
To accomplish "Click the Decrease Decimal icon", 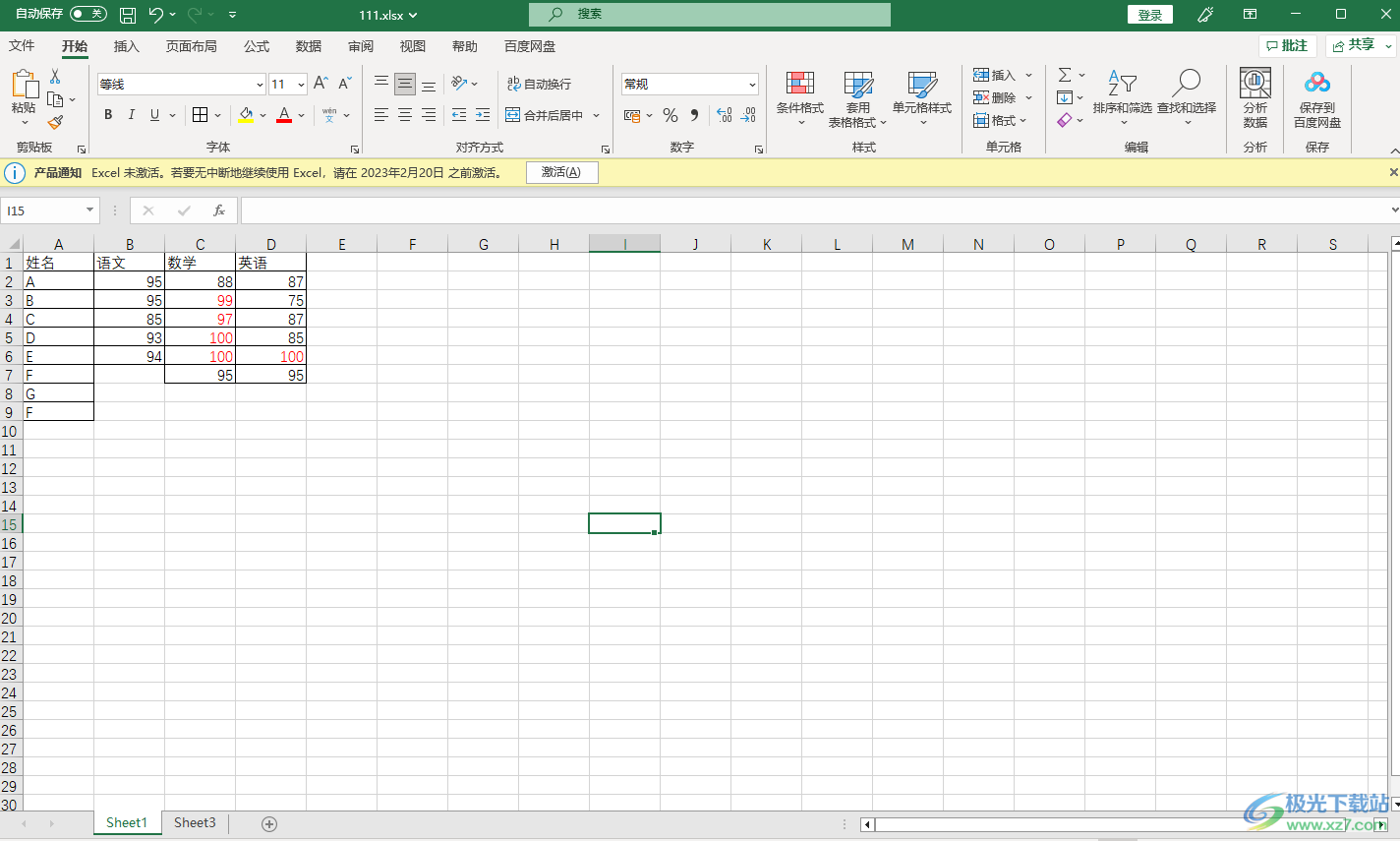I will coord(748,115).
